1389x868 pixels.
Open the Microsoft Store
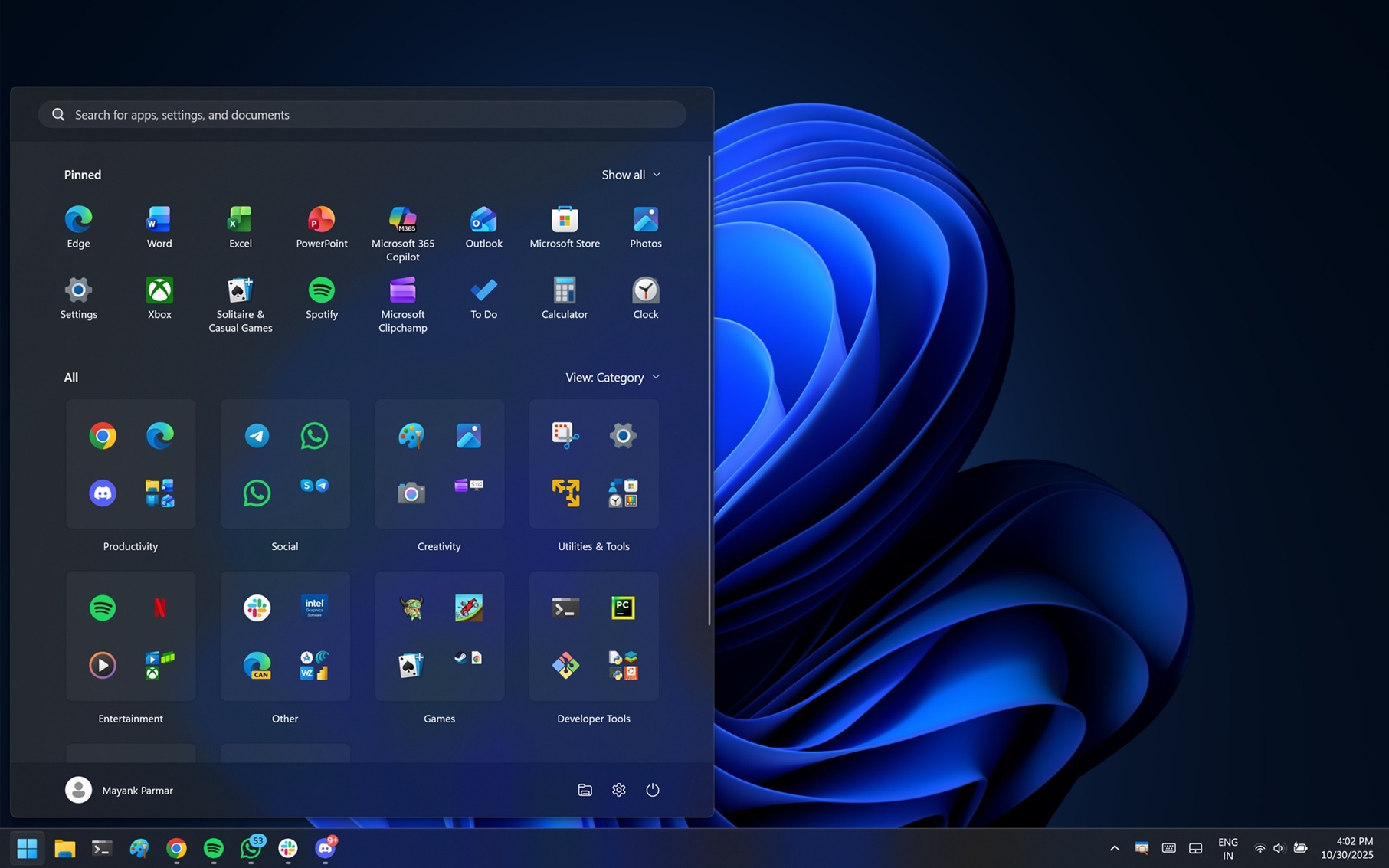click(x=565, y=222)
